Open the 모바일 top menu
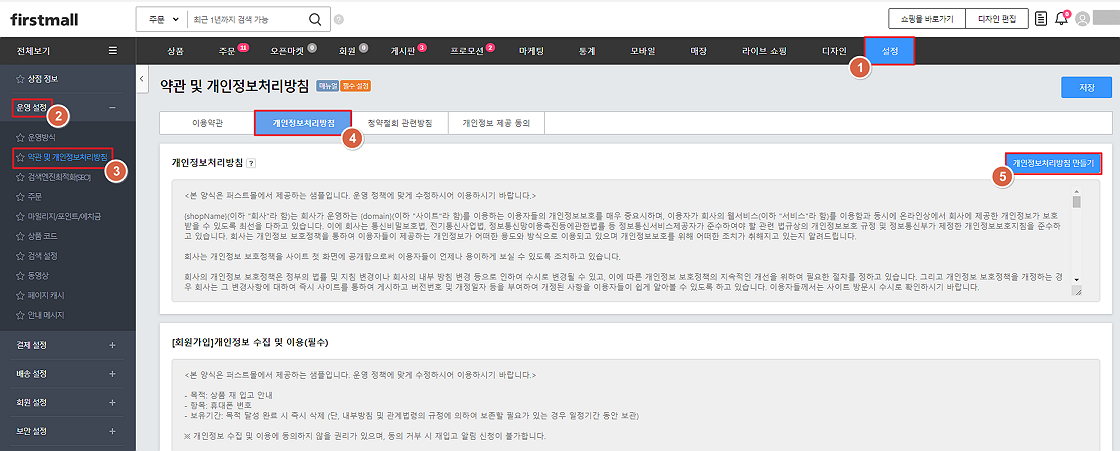The height and width of the screenshot is (451, 1120). [642, 51]
